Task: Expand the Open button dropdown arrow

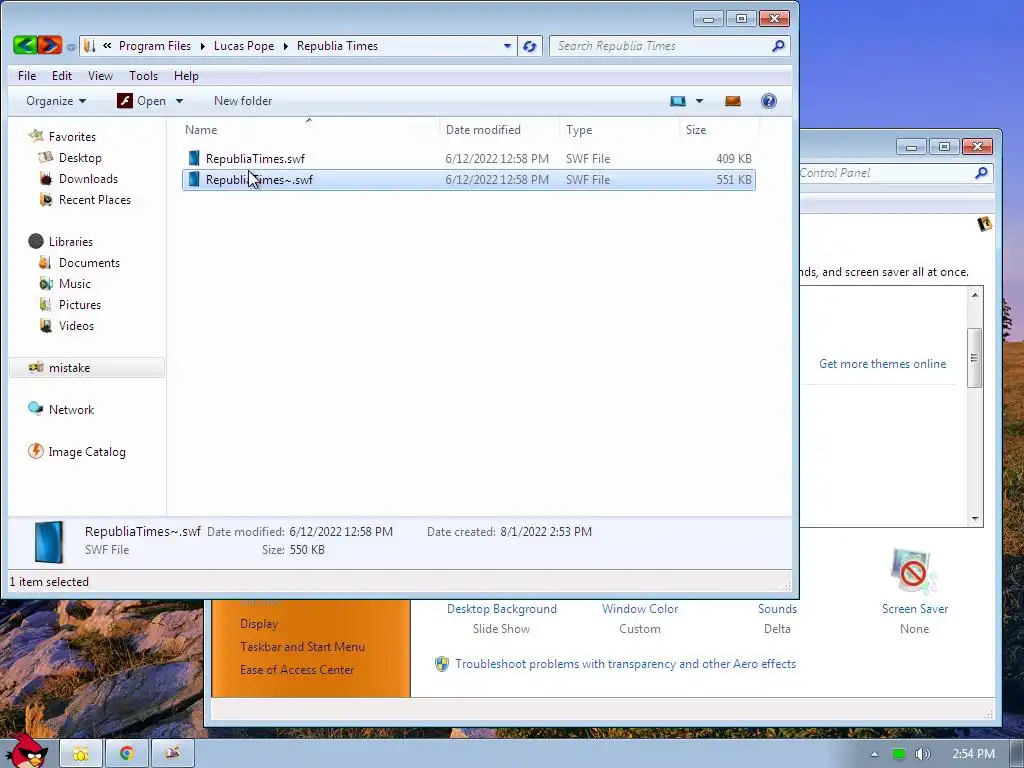Action: click(180, 101)
